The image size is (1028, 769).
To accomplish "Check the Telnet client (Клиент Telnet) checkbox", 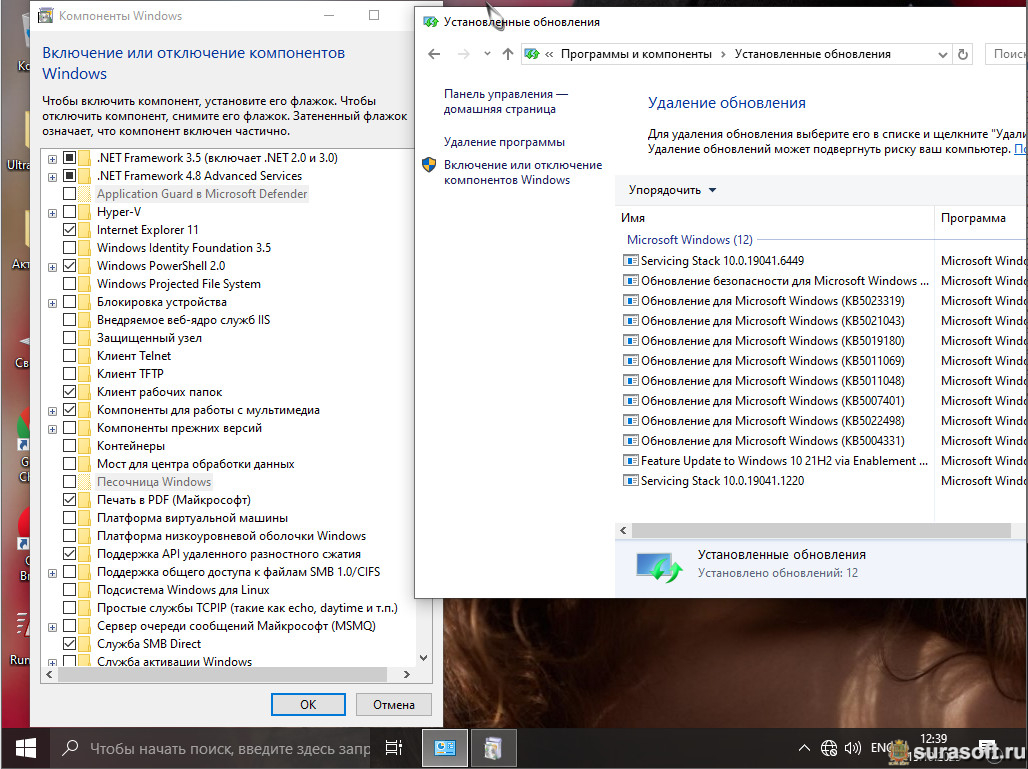I will pos(70,356).
